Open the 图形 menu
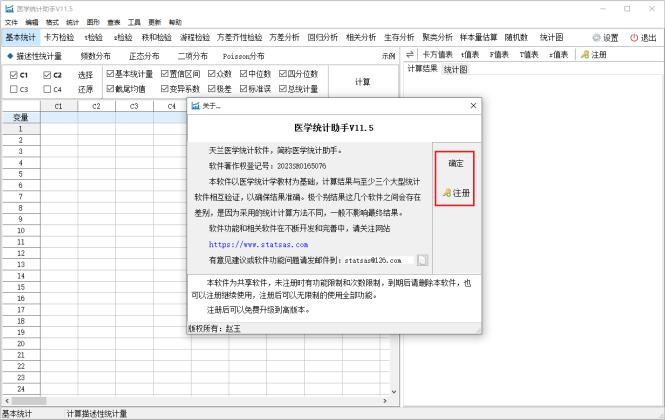The height and width of the screenshot is (420, 665). [x=93, y=22]
